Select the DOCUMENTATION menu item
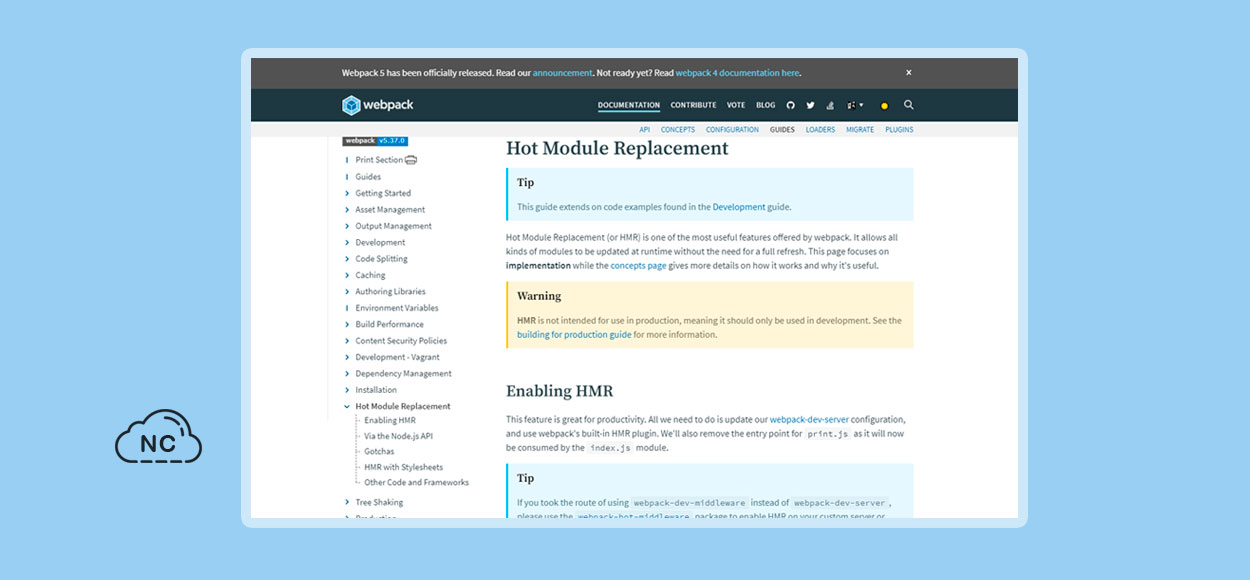The height and width of the screenshot is (580, 1250). 629,105
